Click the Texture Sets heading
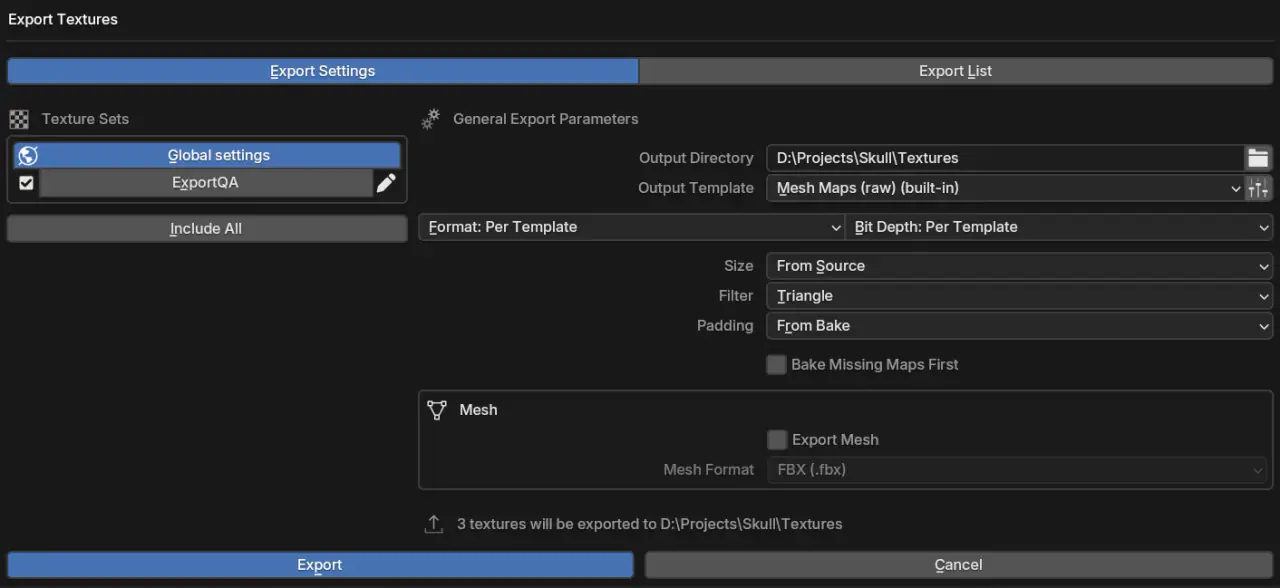Viewport: 1280px width, 588px height. click(85, 119)
